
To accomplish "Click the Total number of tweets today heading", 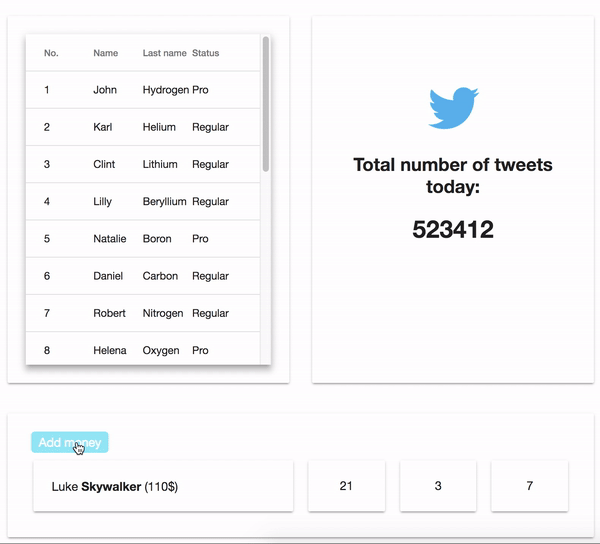I will [453, 176].
